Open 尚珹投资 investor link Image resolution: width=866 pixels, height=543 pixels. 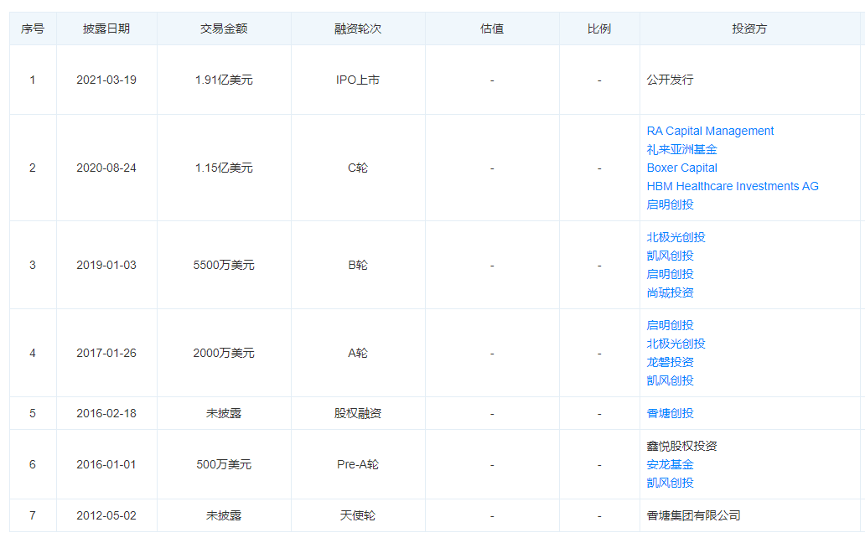[670, 293]
